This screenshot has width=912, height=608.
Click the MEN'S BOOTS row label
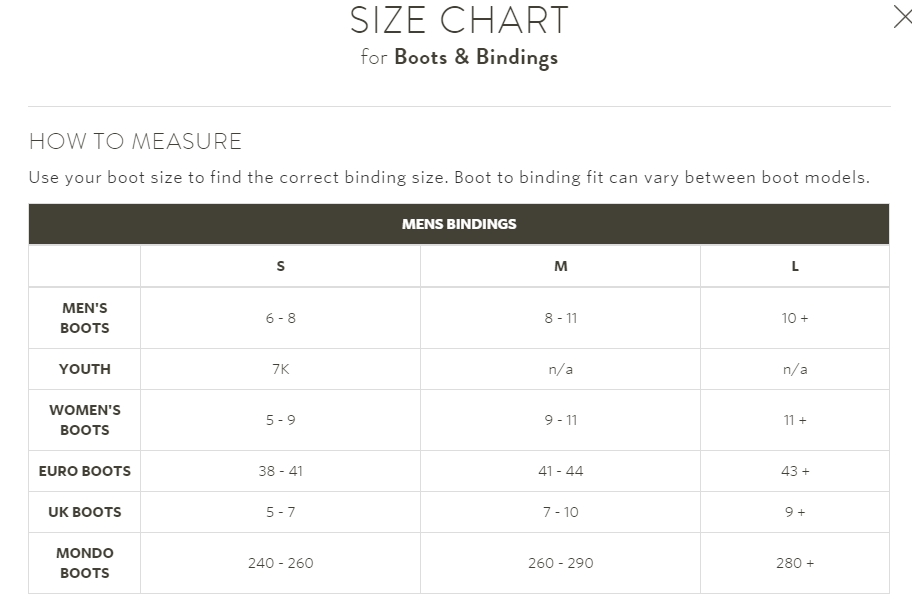[84, 318]
